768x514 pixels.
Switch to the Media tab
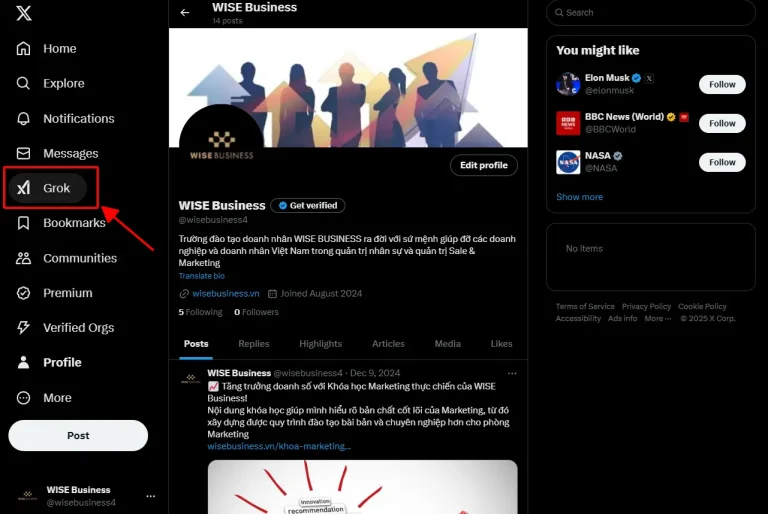447,344
